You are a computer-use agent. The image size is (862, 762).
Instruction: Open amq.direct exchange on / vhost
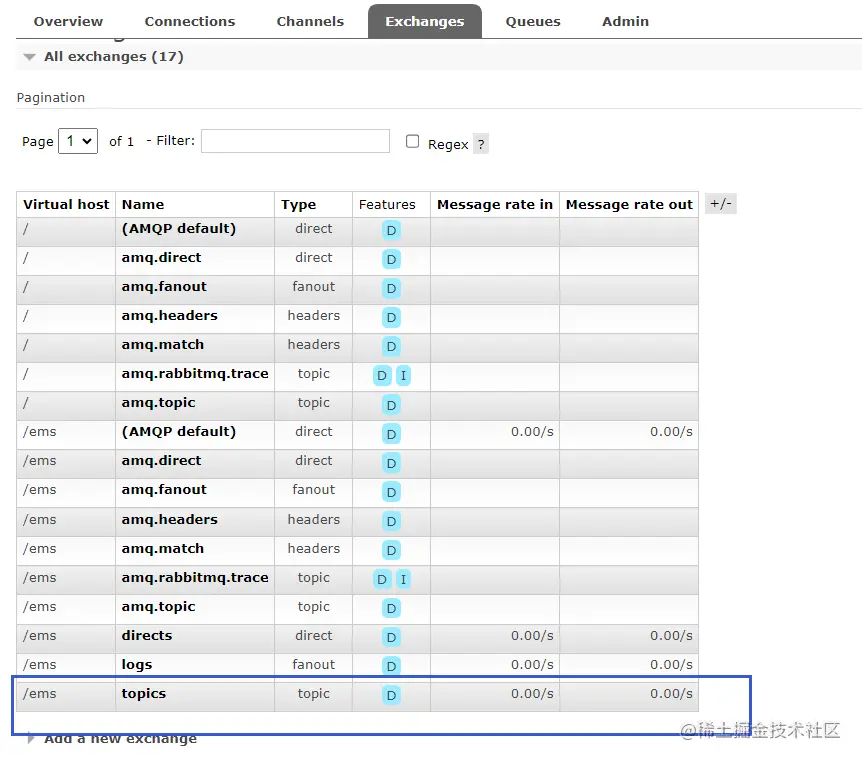pos(162,257)
